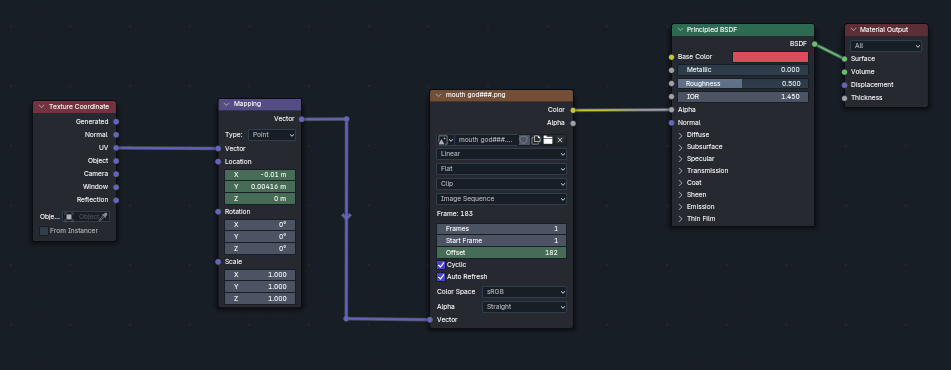Click the Object output socket
The height and width of the screenshot is (370, 951).
click(x=116, y=161)
